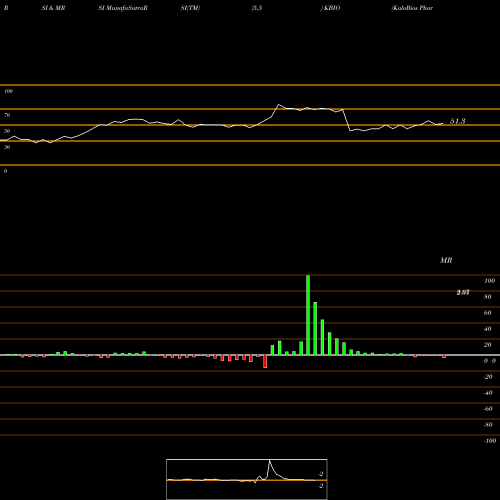
Task: Click the 40 label on MR axis
Action: click(x=488, y=329)
